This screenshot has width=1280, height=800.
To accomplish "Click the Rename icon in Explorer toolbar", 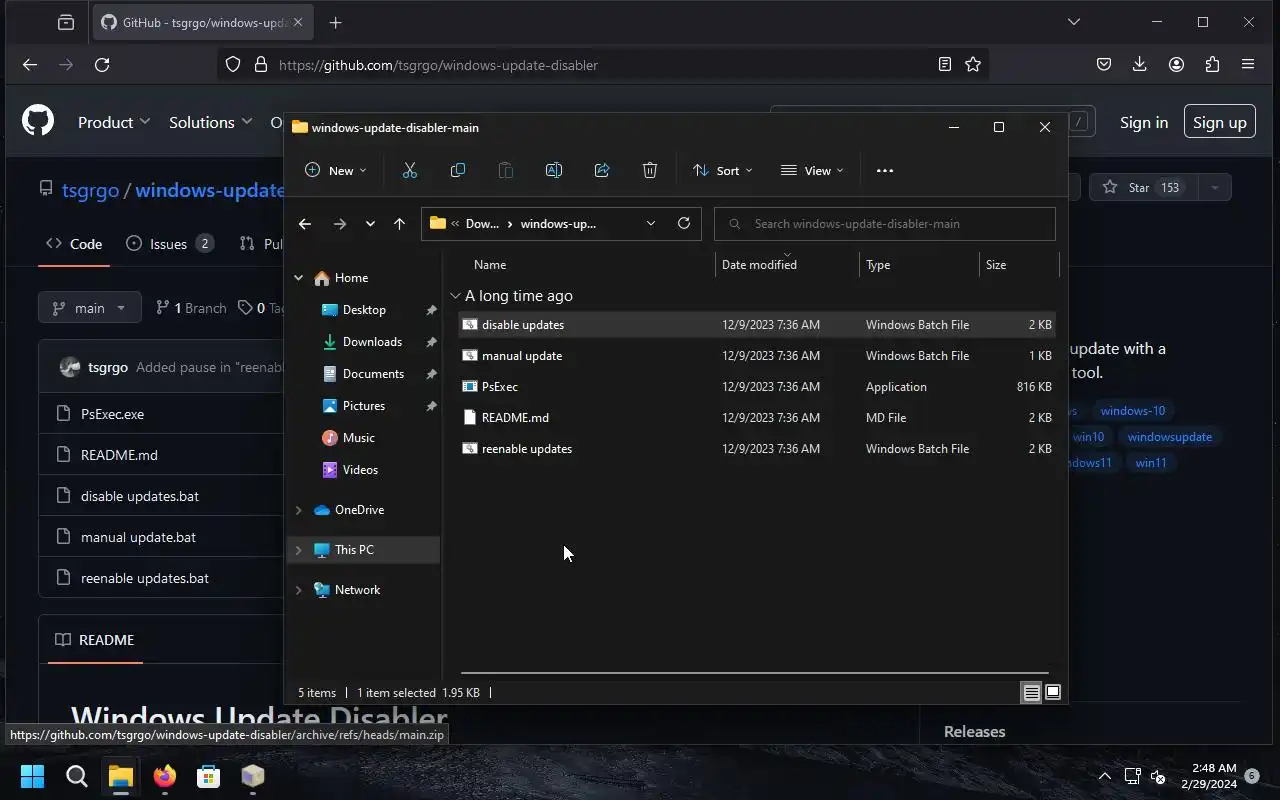I will click(x=554, y=170).
